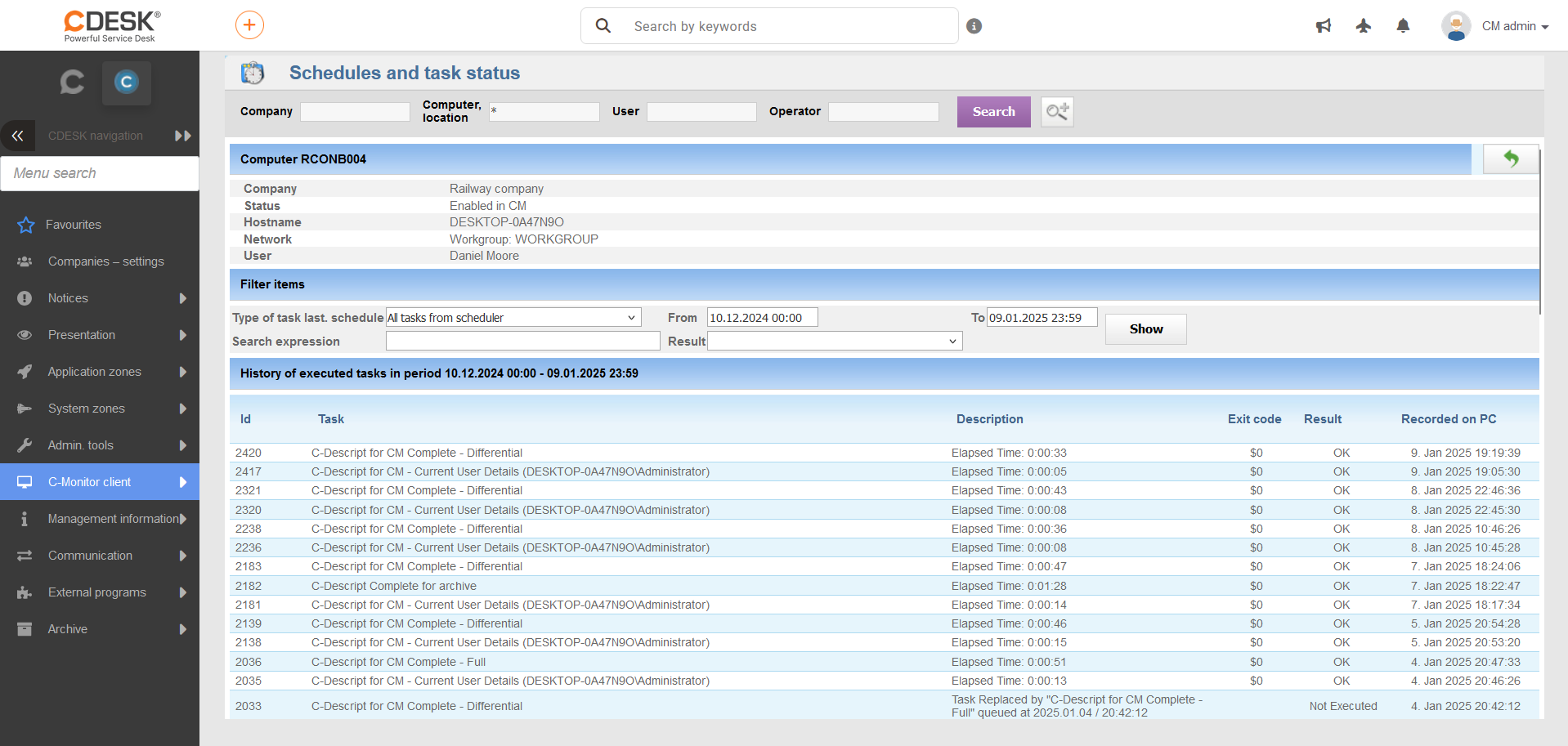Click the double right arrows next to CDESK navigation
Image resolution: width=1568 pixels, height=746 pixels.
[183, 136]
